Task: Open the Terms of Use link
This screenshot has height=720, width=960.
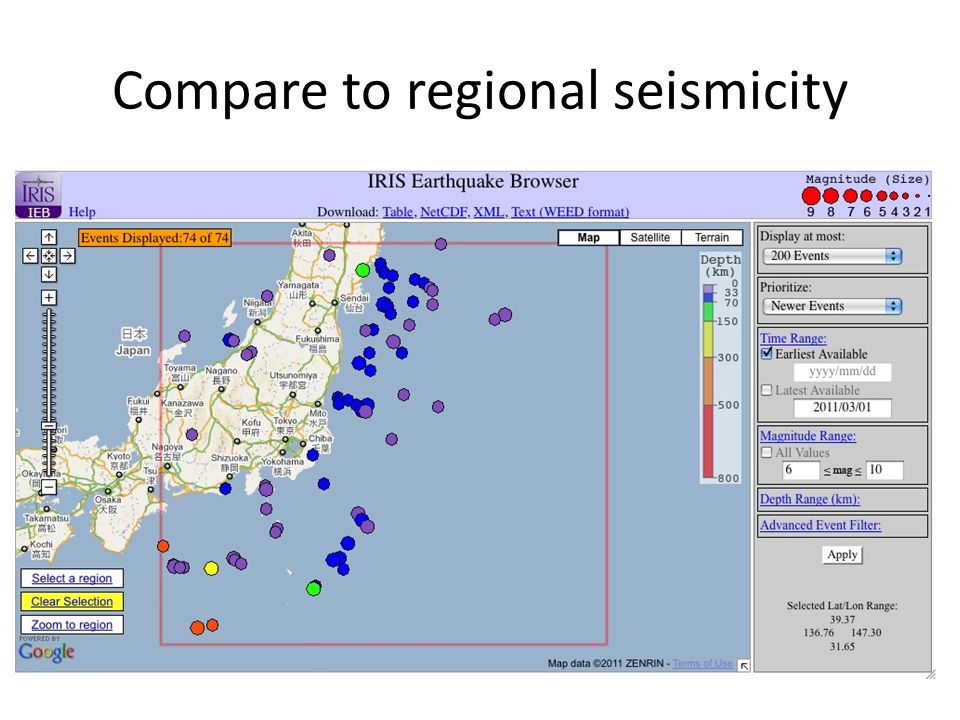Action: click(702, 663)
